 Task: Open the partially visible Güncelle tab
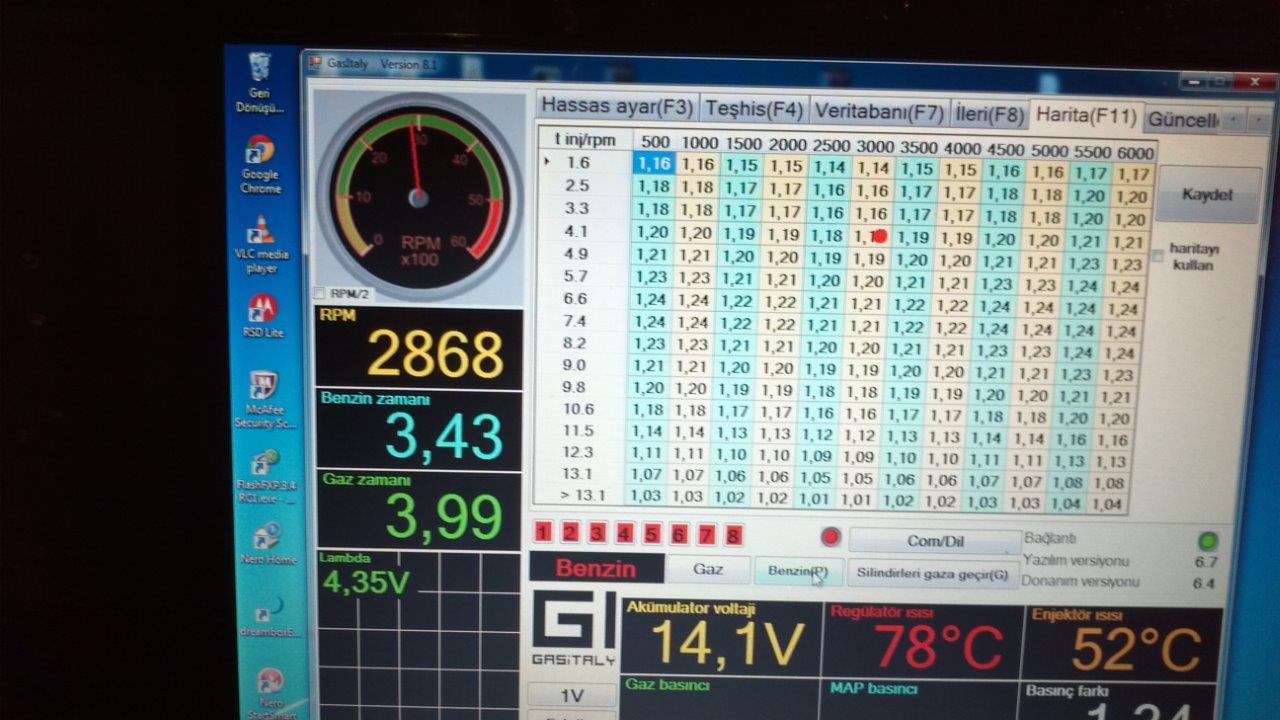coord(1182,119)
